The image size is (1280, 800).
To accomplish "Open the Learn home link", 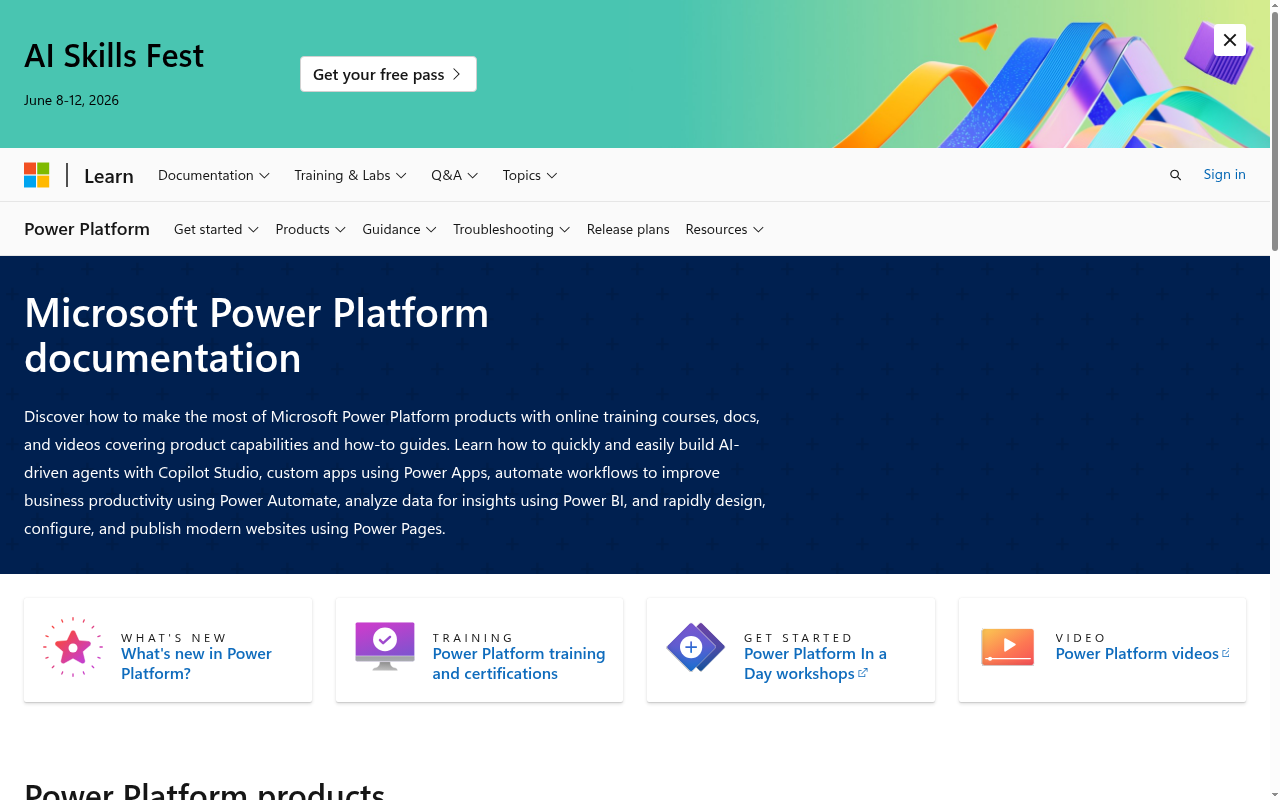I will tap(108, 176).
